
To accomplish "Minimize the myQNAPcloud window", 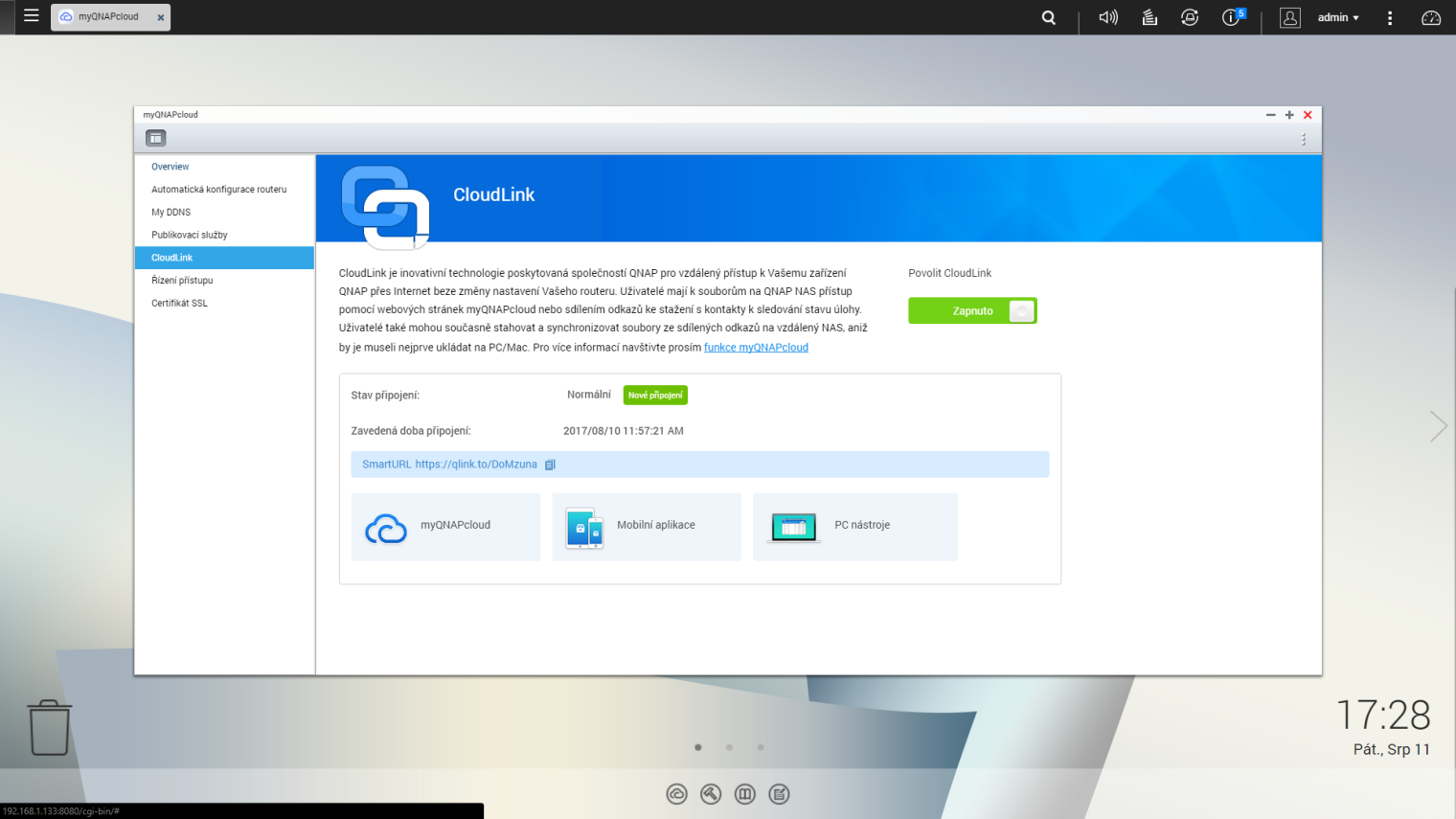I will click(1271, 115).
